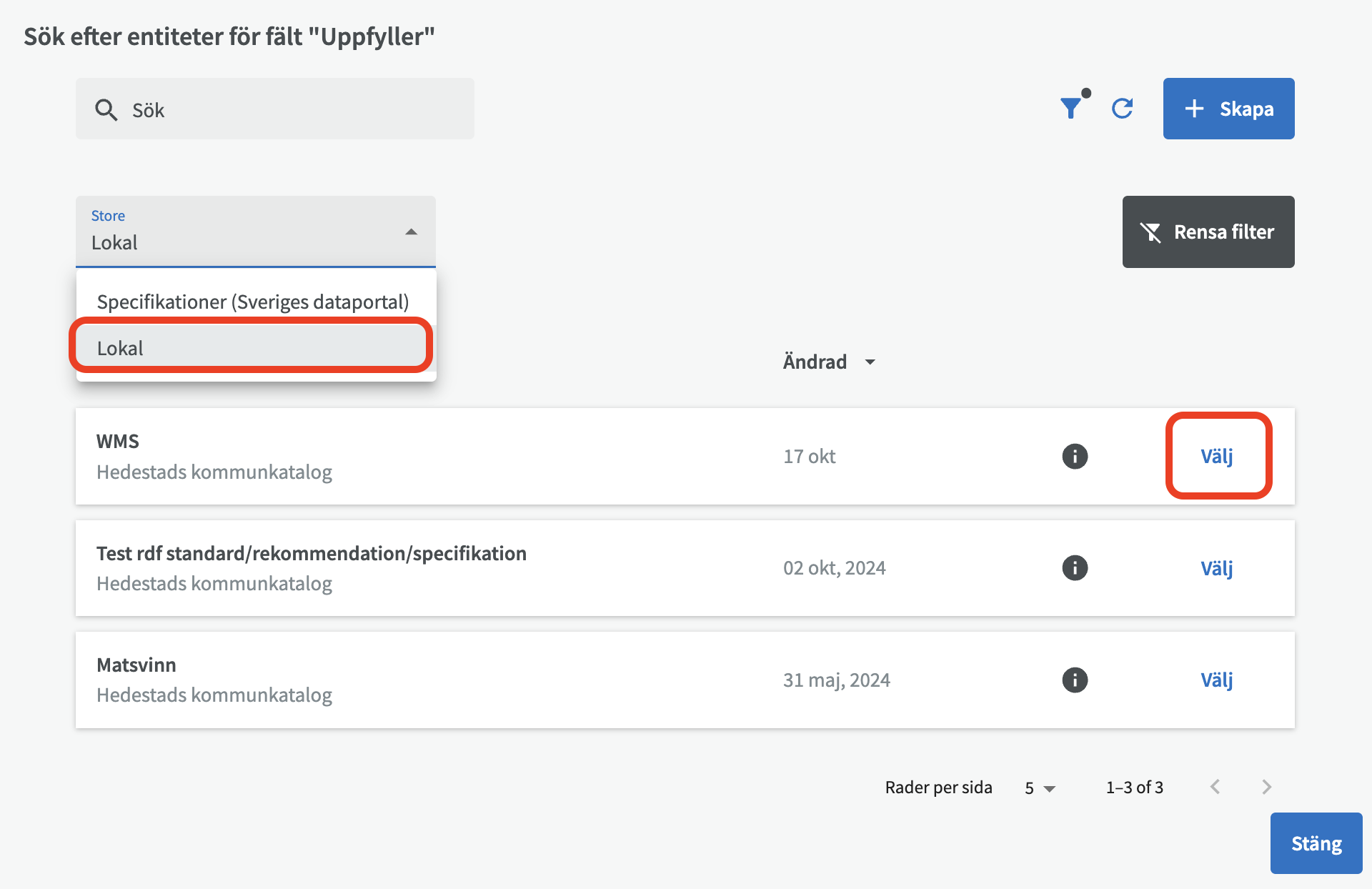Click the refresh icon
This screenshot has height=889, width=1372.
pyautogui.click(x=1122, y=109)
